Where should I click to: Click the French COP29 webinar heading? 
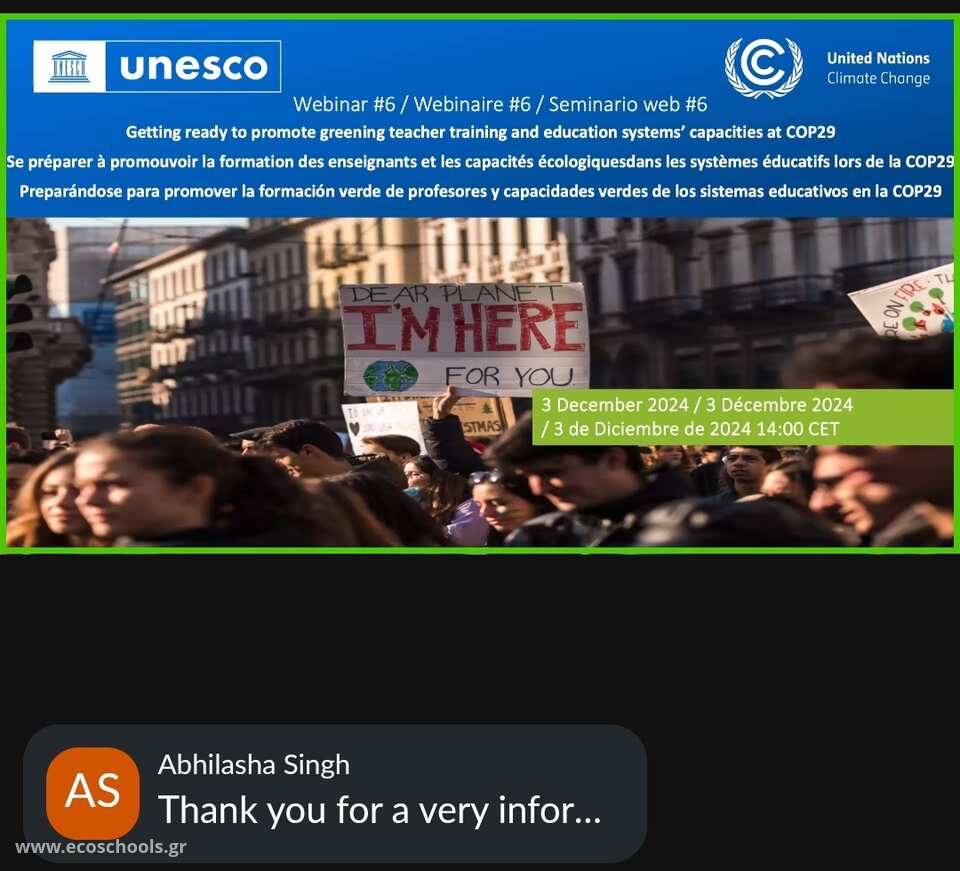tap(481, 162)
